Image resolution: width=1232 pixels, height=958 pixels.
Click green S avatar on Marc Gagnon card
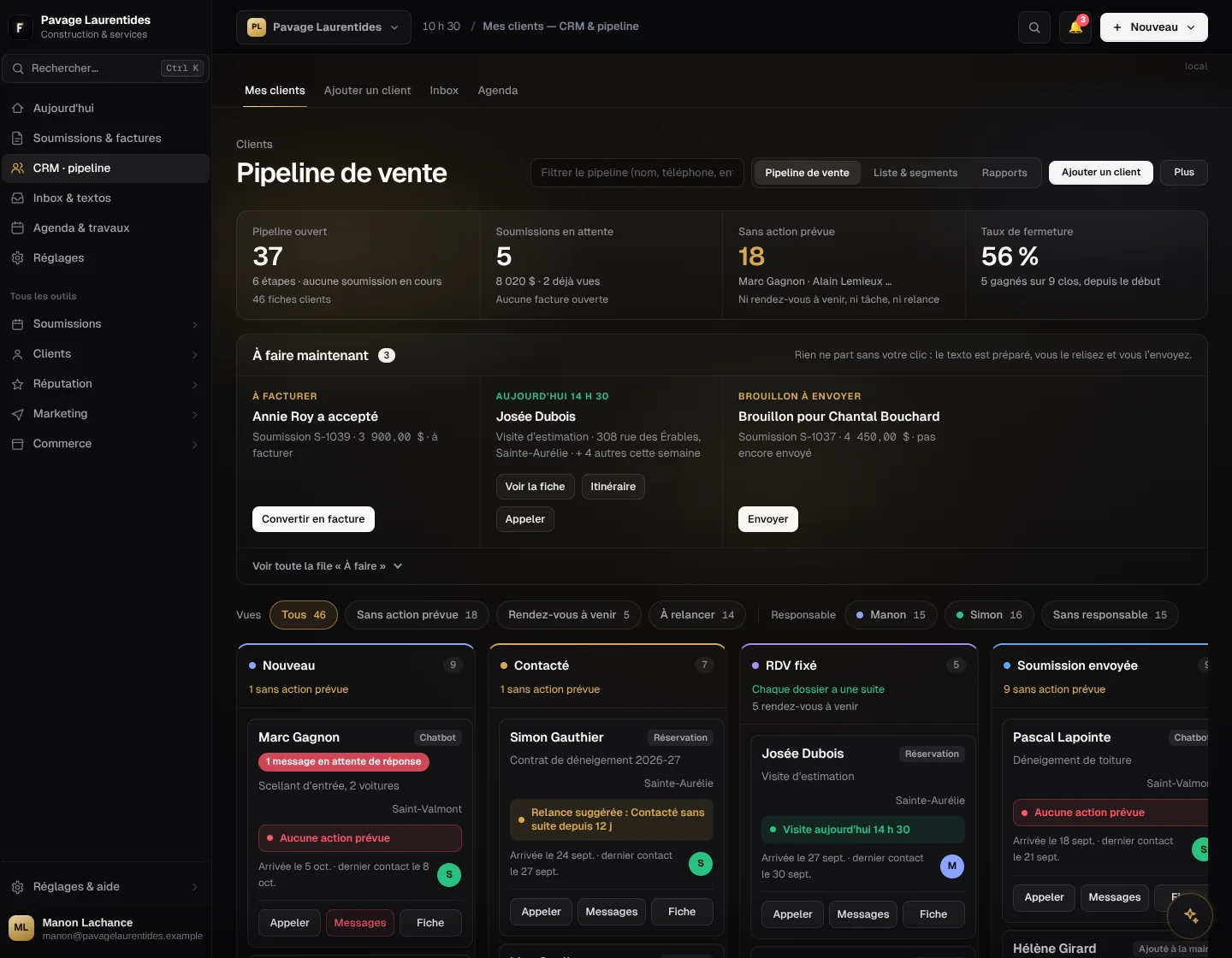click(x=449, y=874)
